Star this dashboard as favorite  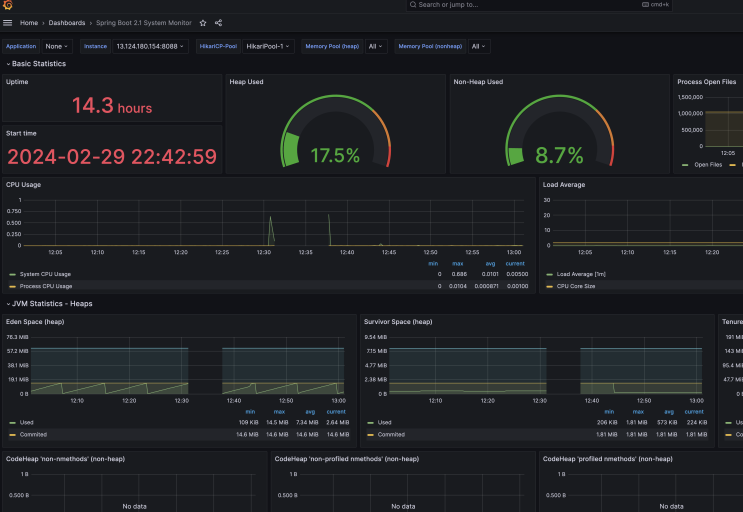(x=203, y=23)
